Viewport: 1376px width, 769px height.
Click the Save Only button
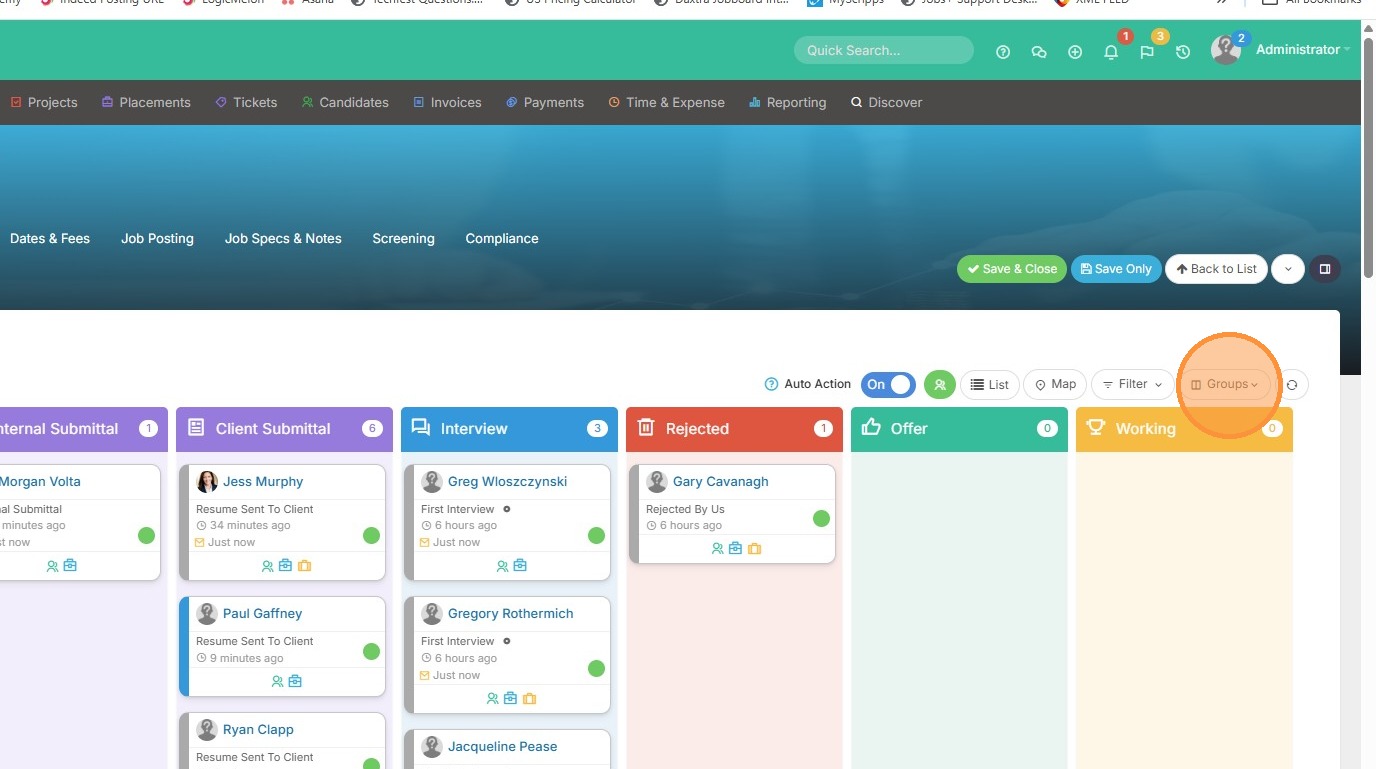(x=1116, y=269)
